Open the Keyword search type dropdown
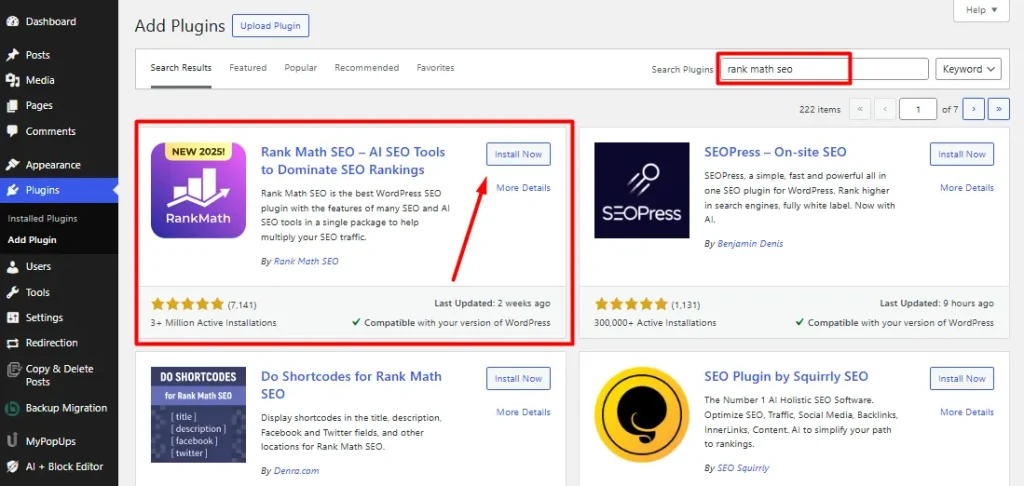The height and width of the screenshot is (486, 1024). [x=968, y=69]
